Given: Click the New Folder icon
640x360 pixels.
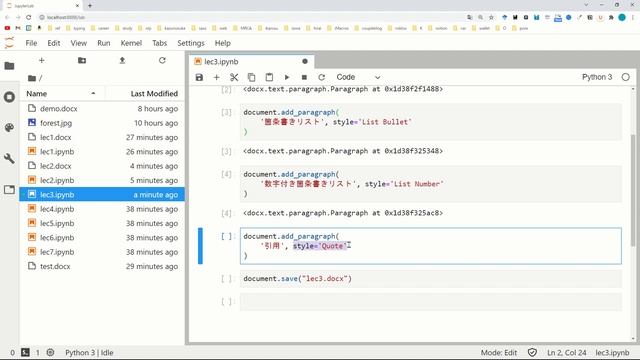Looking at the screenshot, I should 82,60.
